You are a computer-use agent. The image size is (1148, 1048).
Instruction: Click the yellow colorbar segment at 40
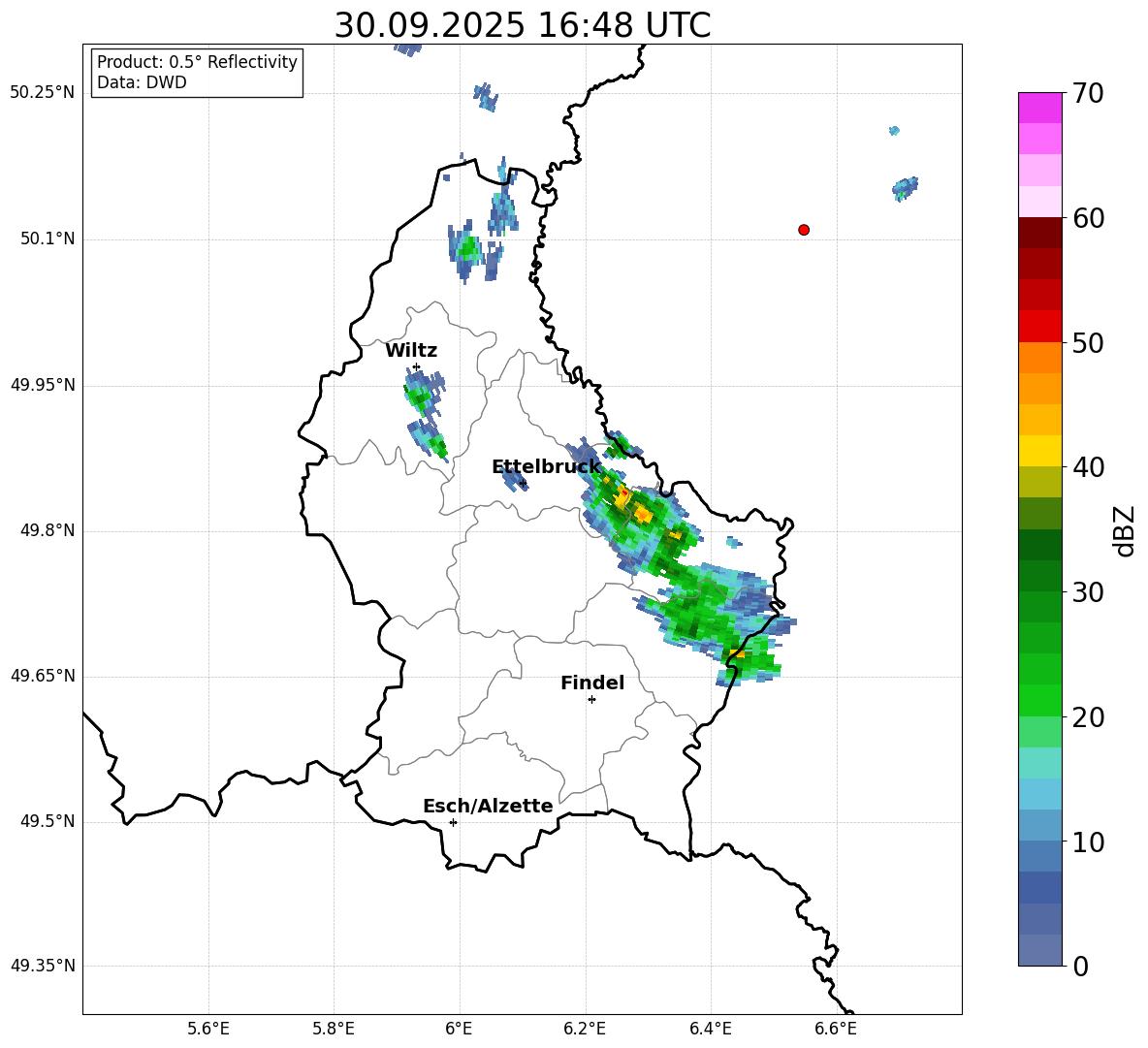click(1040, 451)
